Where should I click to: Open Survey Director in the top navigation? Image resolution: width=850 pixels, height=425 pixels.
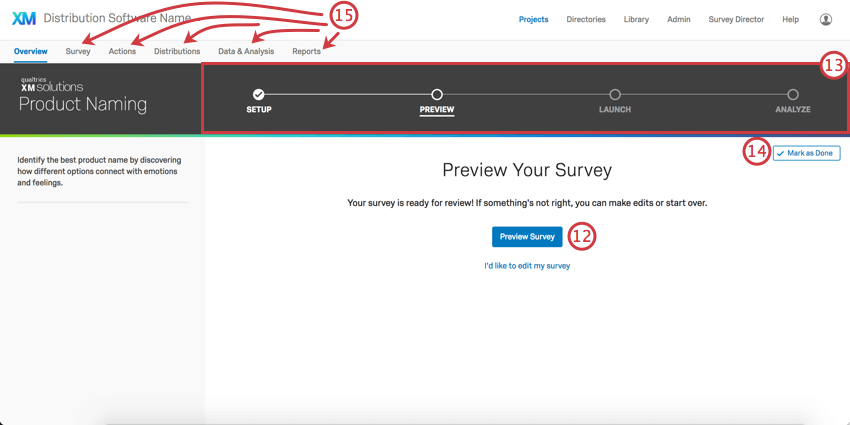(x=736, y=20)
